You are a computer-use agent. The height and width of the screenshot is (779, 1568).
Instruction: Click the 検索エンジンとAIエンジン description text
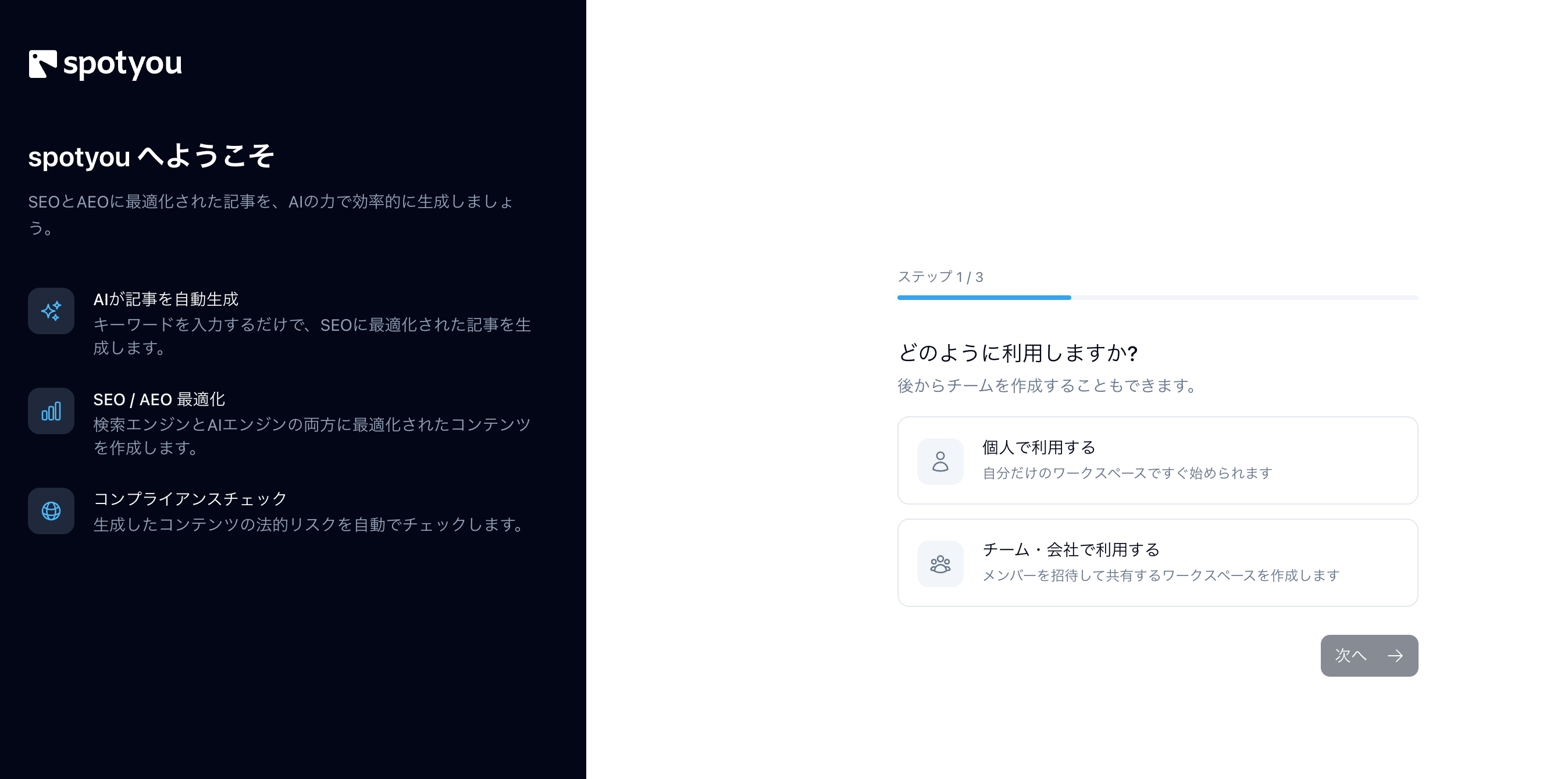click(x=312, y=437)
